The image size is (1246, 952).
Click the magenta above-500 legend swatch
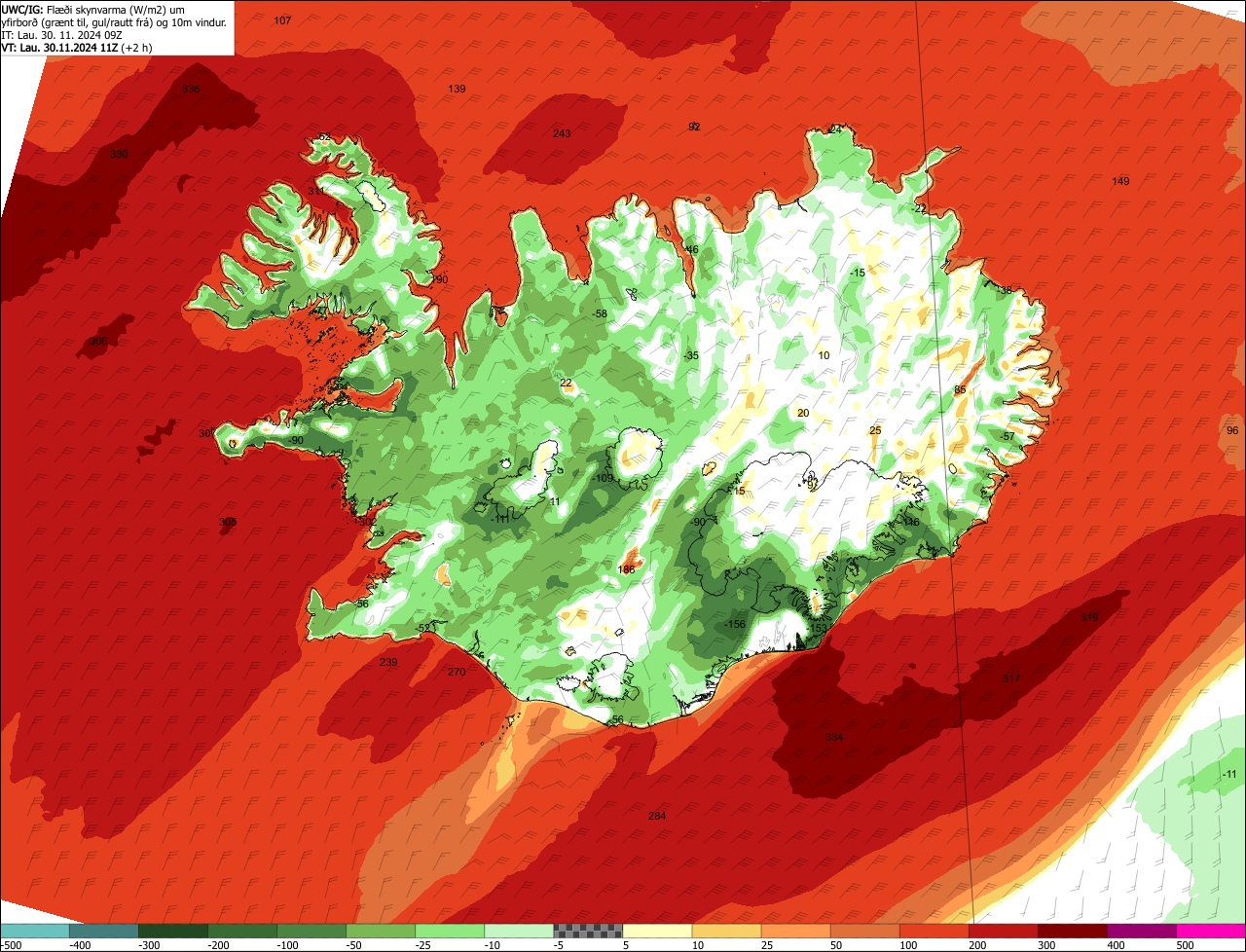(x=1211, y=931)
